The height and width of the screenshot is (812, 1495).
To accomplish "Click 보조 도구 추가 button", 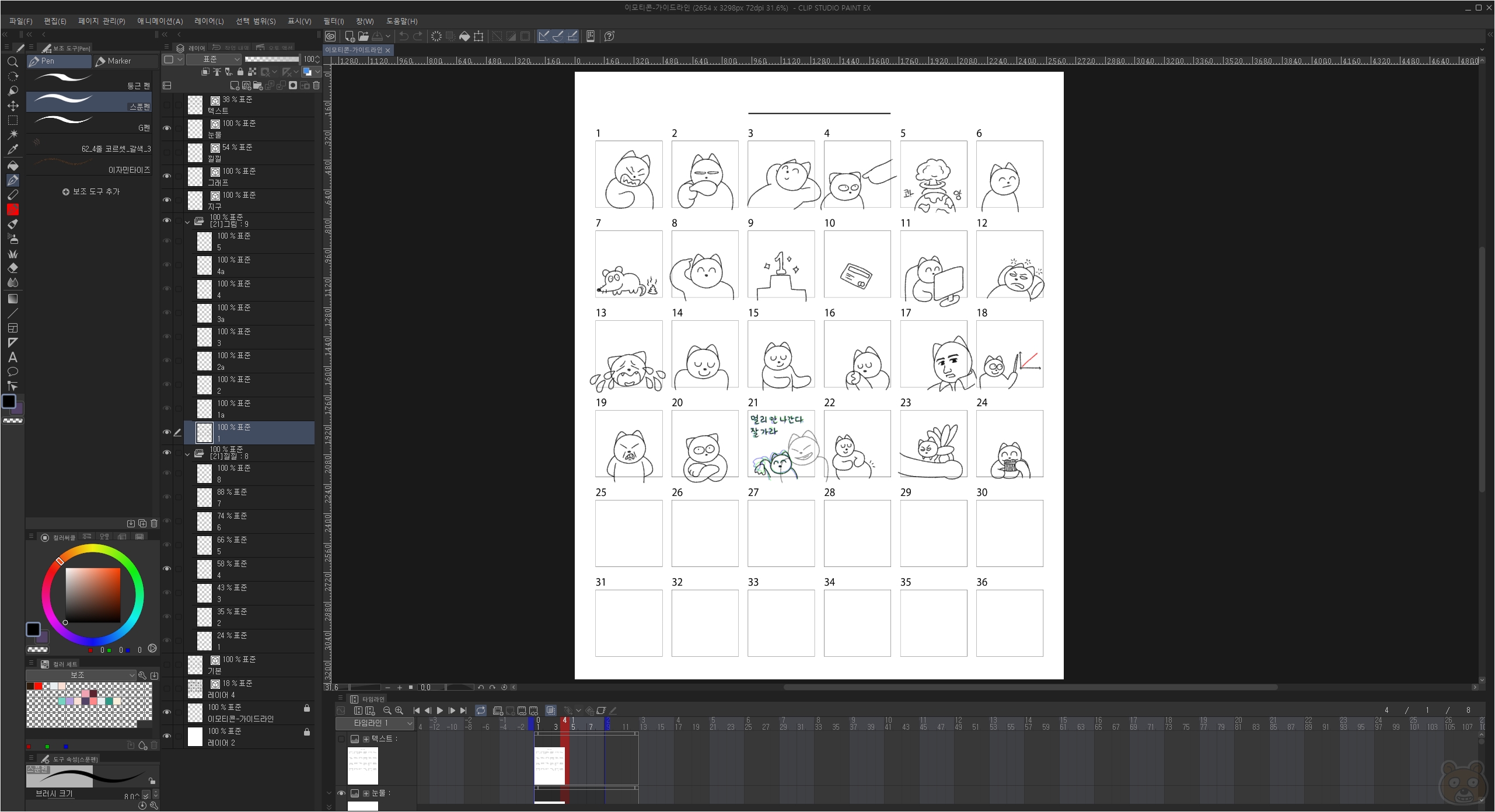I will tap(90, 191).
